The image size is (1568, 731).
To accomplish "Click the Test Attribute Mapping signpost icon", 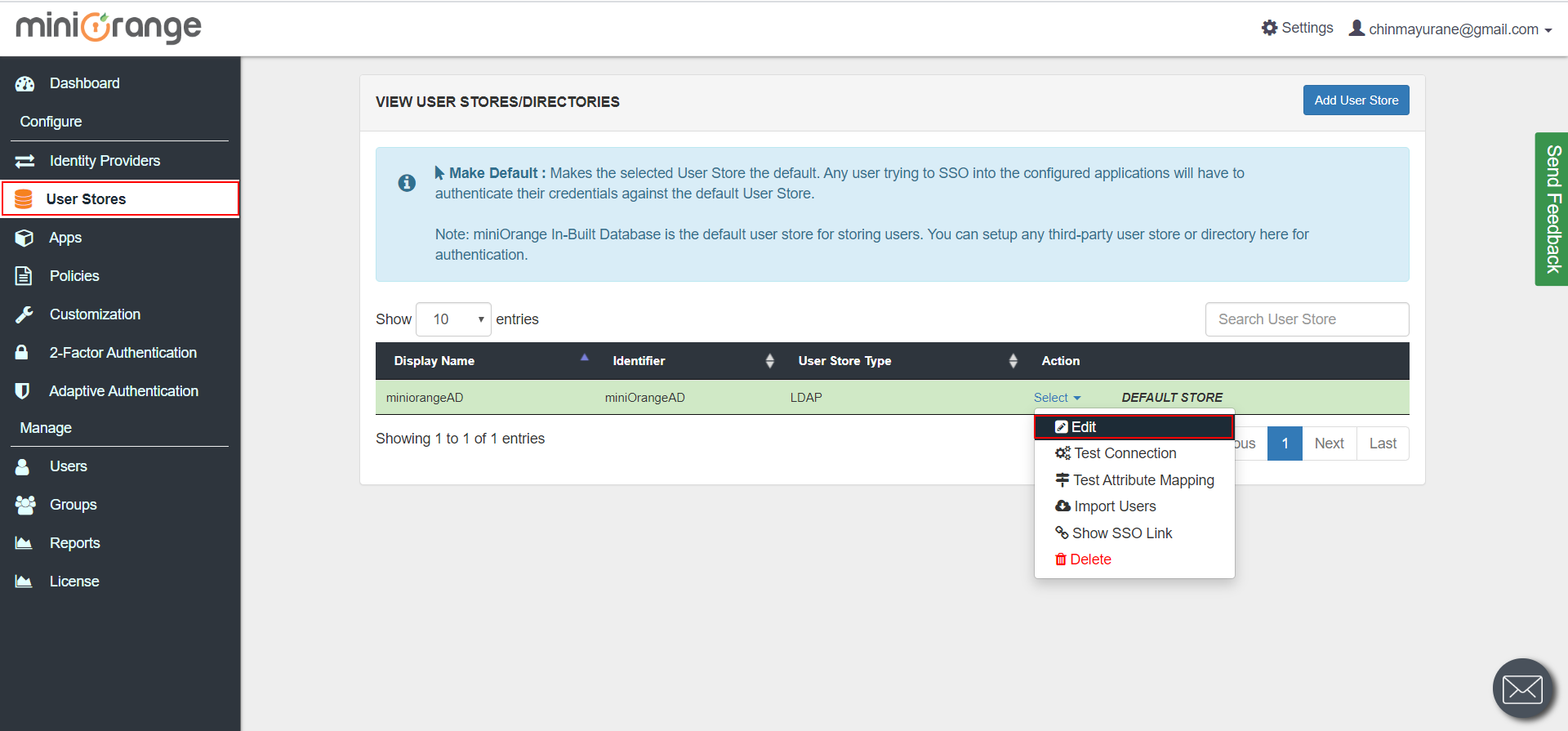I will click(1062, 480).
